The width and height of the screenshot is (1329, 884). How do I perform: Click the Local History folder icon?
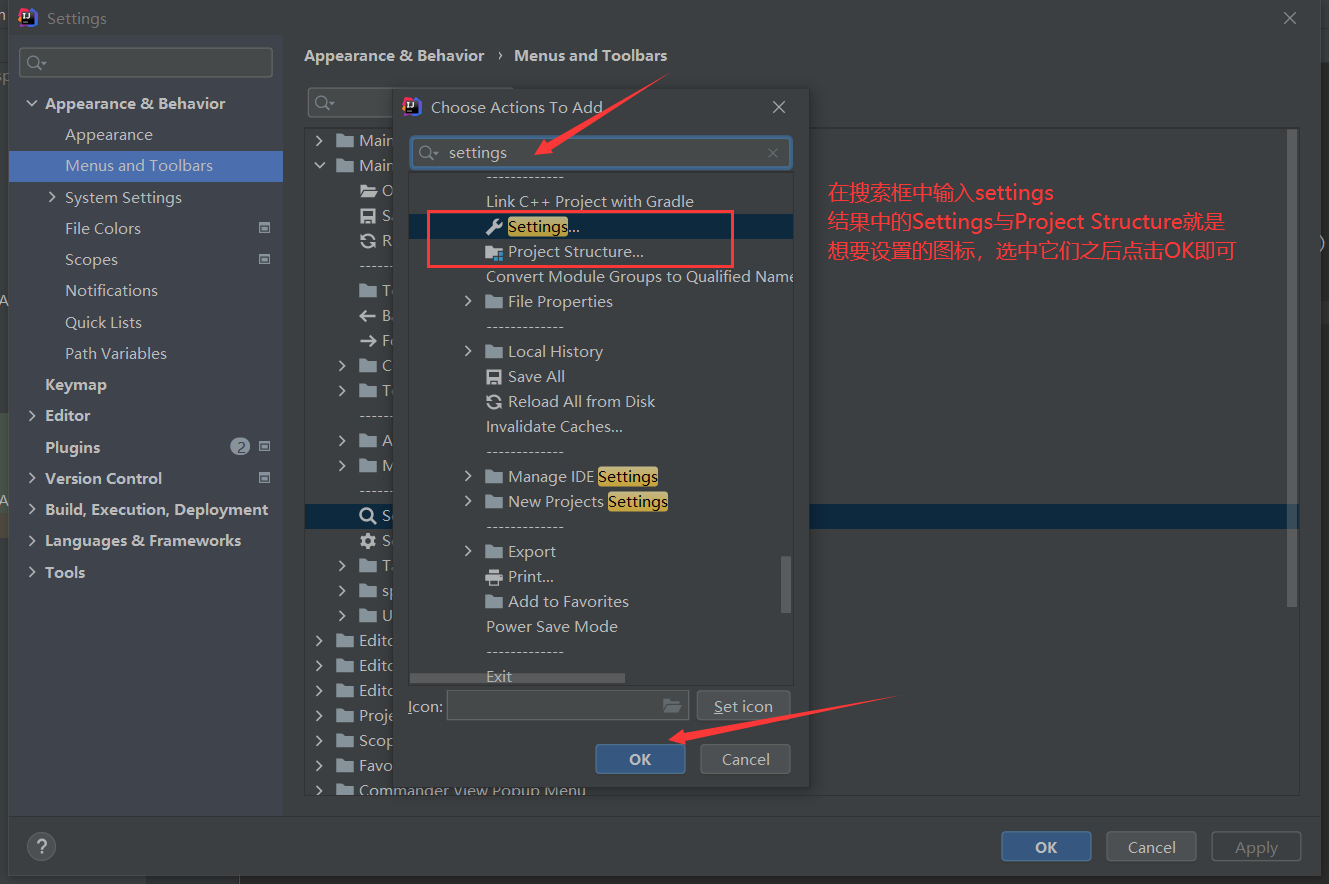pos(494,352)
